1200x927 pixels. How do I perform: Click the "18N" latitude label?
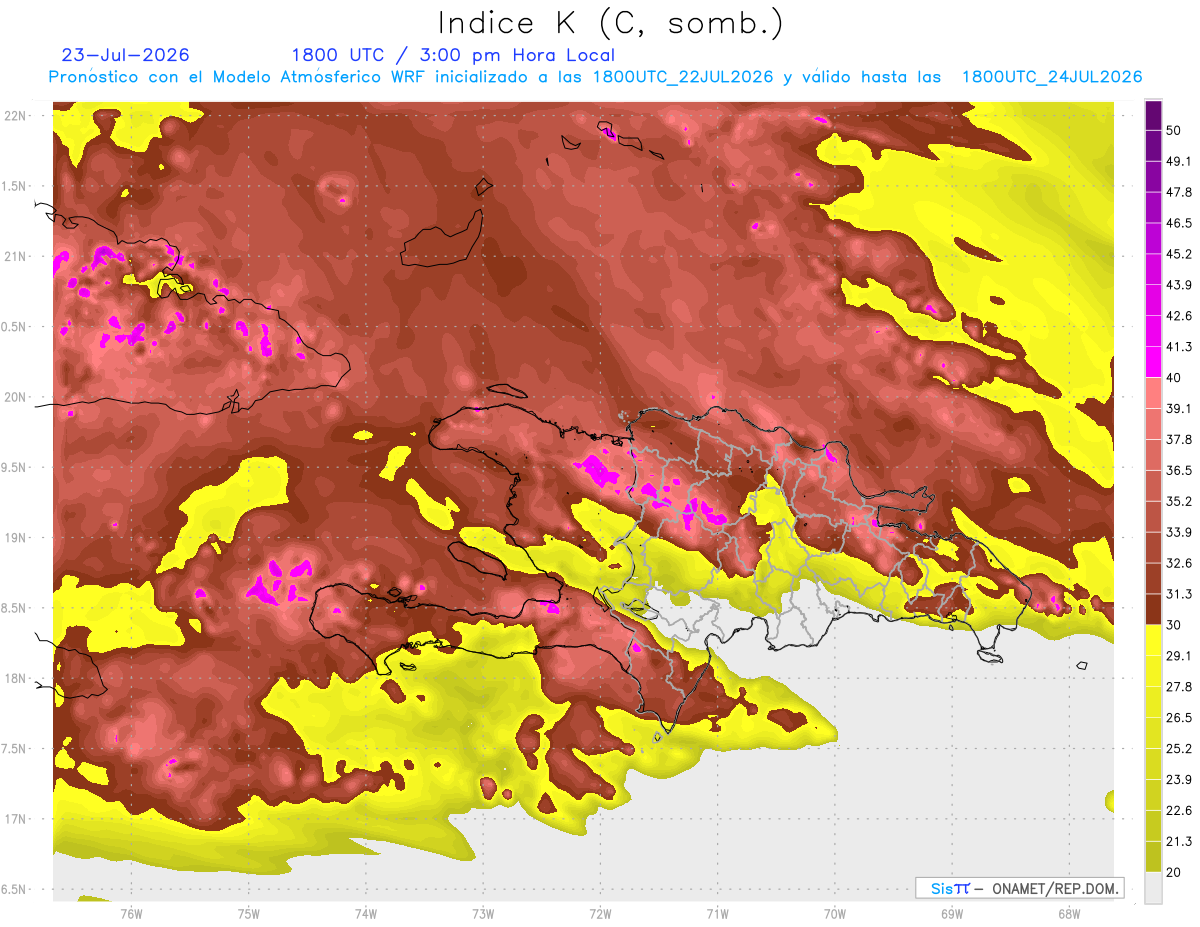[16, 679]
